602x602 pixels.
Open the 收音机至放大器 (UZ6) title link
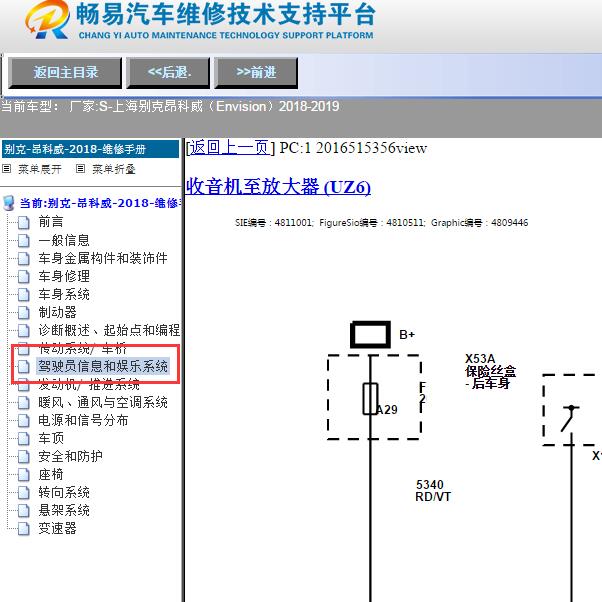pos(278,187)
